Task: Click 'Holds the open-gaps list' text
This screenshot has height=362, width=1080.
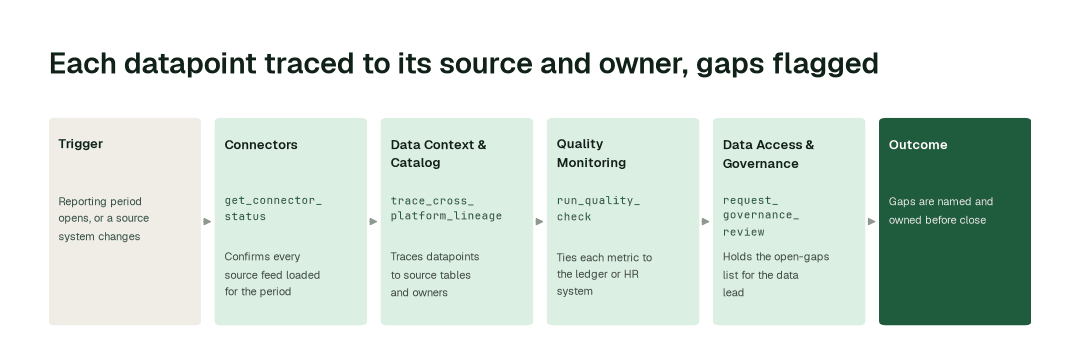Action: coord(776,275)
